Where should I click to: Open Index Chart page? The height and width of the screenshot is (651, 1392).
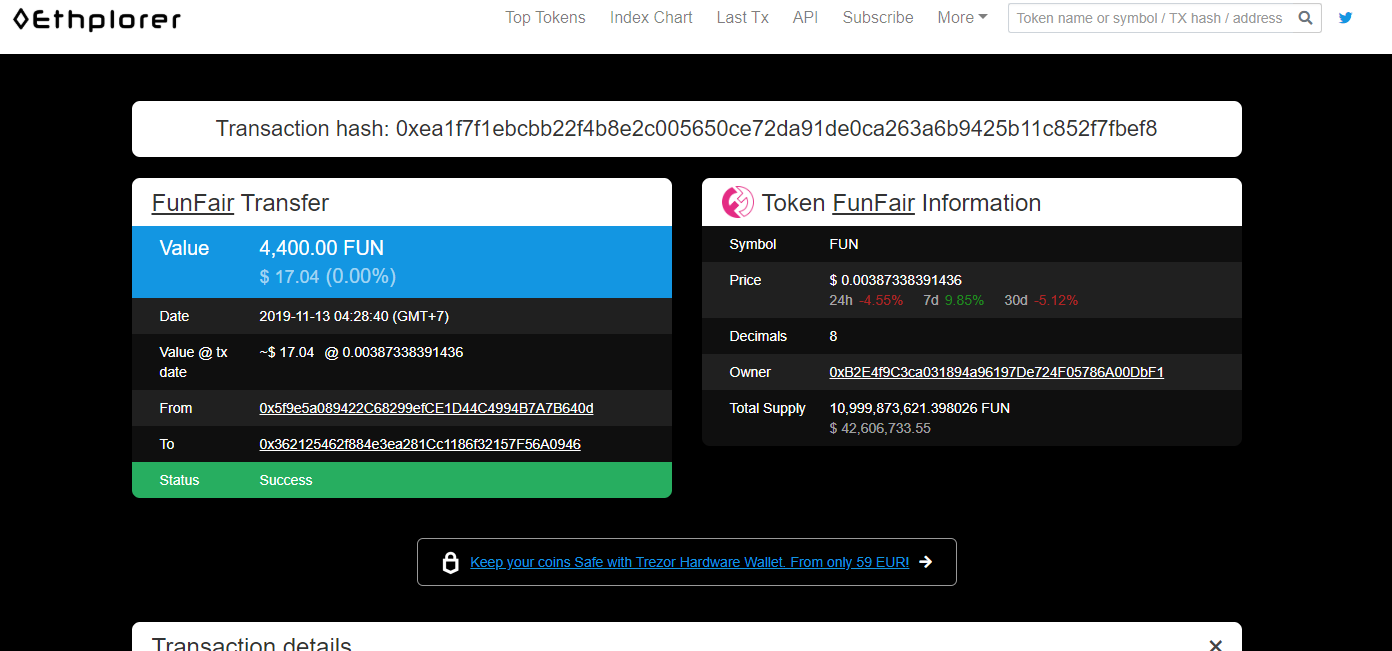[x=651, y=18]
